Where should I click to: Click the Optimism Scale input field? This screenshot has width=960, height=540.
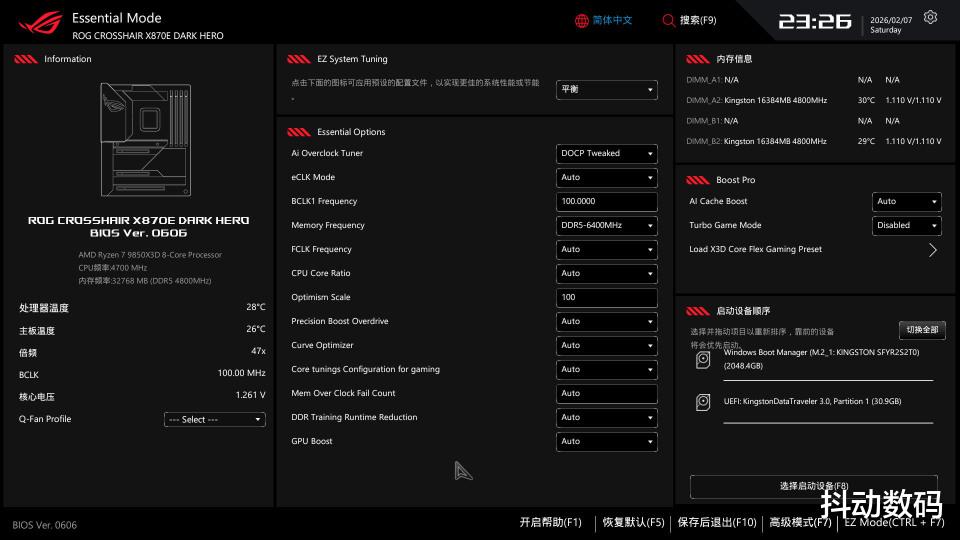(x=607, y=298)
